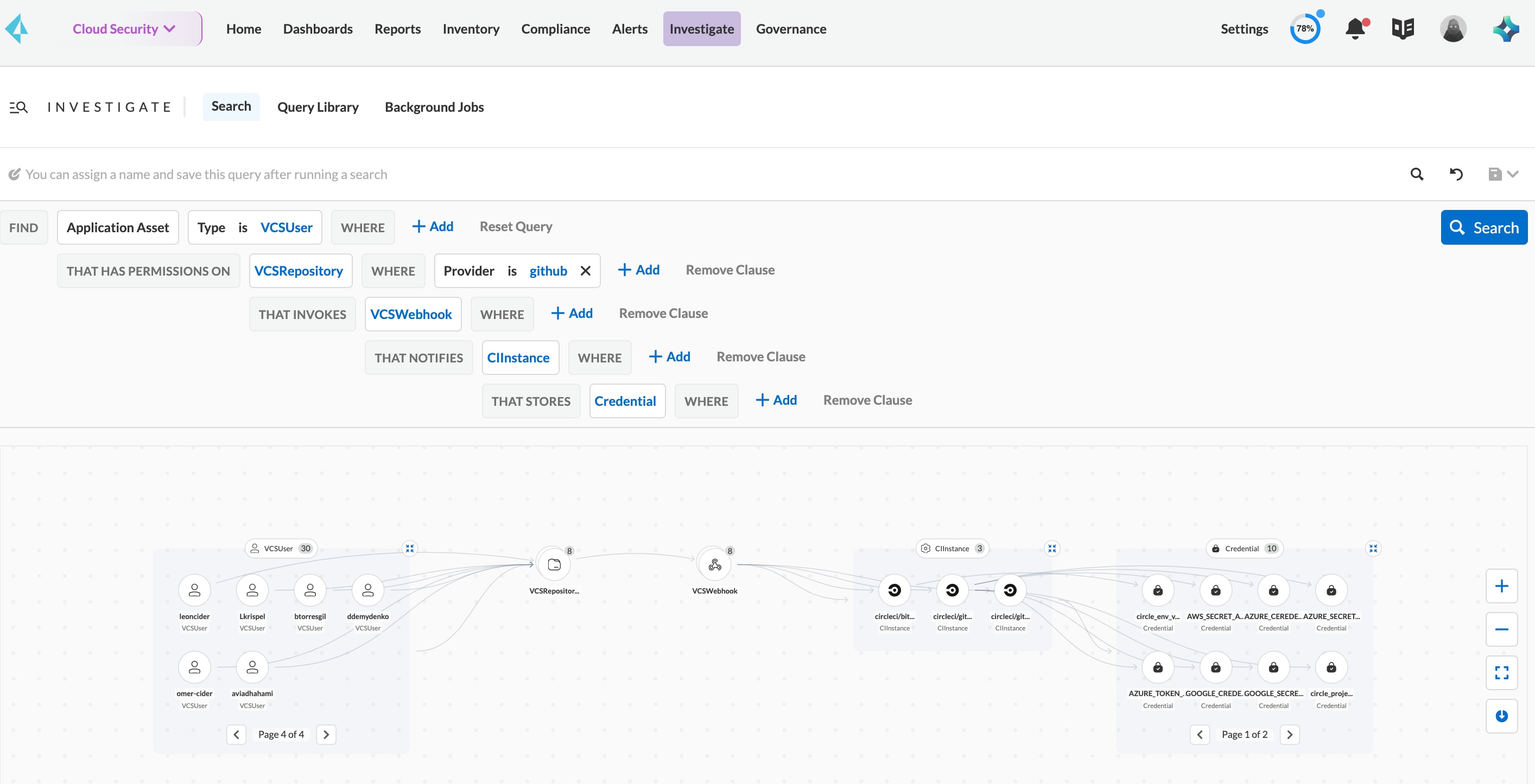Remove the Provider is github filter
1535x784 pixels.
pos(585,271)
